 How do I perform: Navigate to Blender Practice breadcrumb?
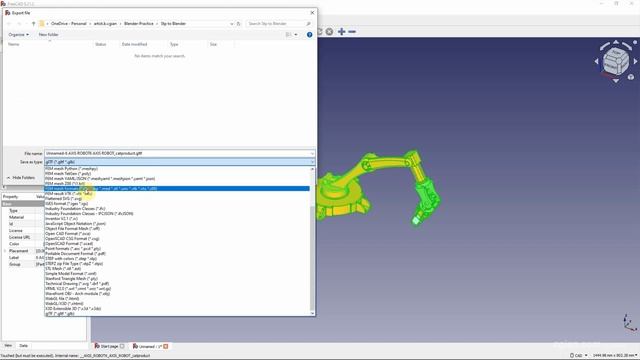coord(139,24)
